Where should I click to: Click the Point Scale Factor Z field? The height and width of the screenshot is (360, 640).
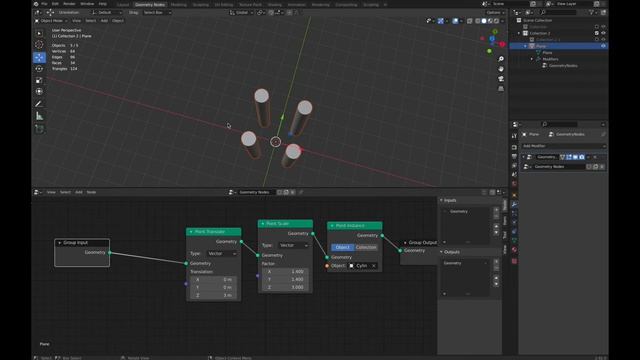[285, 287]
